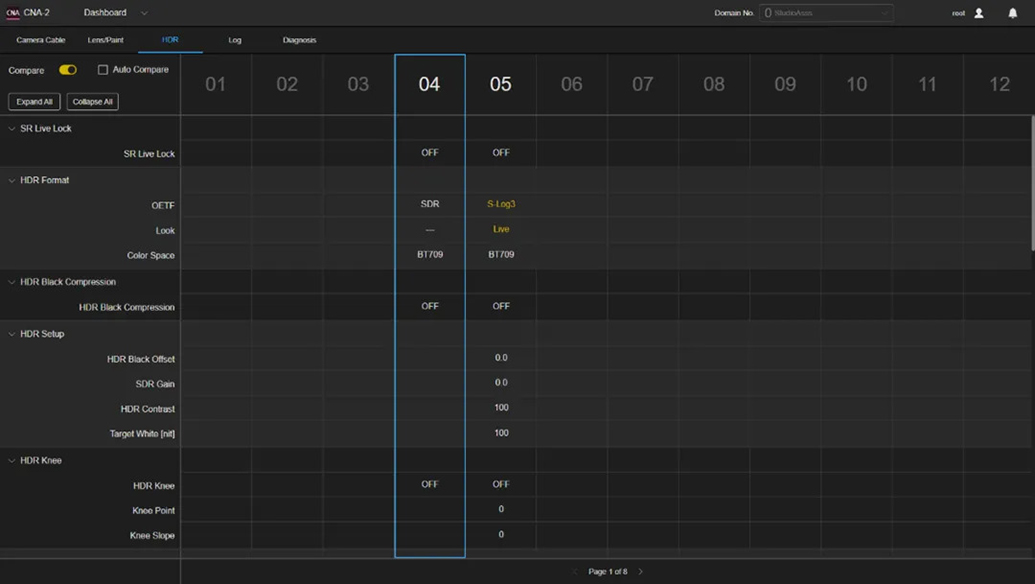
Task: Click camera 04 HDR Knee OFF value
Action: [430, 484]
